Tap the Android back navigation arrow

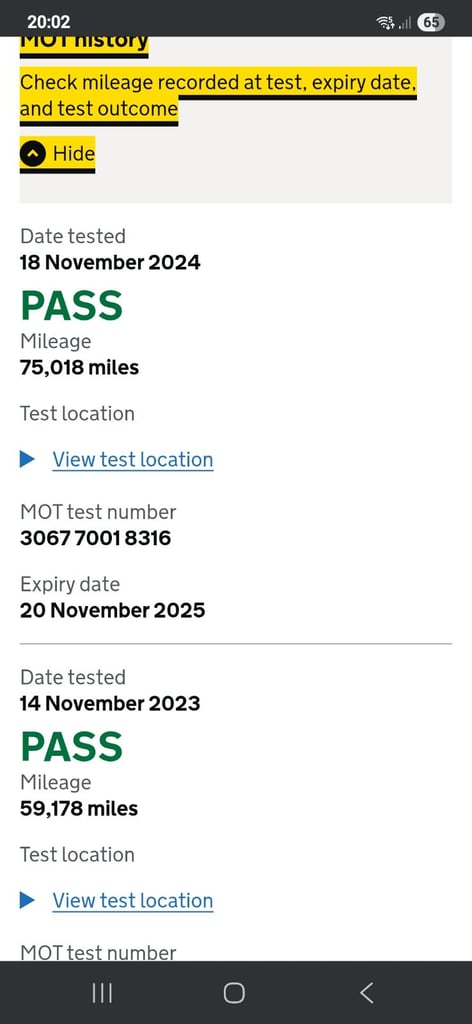(x=367, y=993)
